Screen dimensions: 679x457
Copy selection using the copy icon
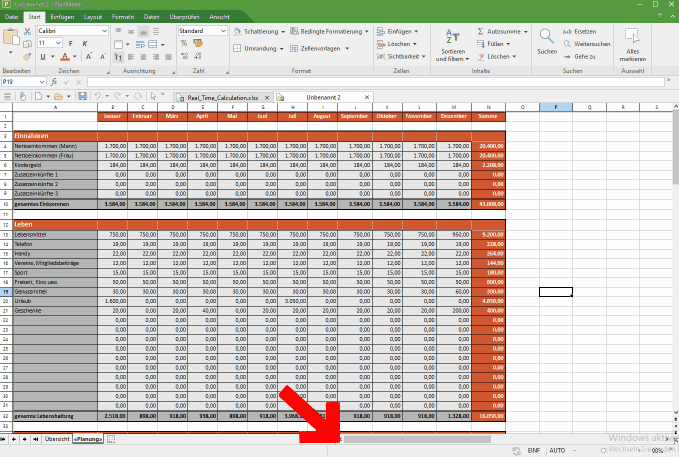point(27,44)
